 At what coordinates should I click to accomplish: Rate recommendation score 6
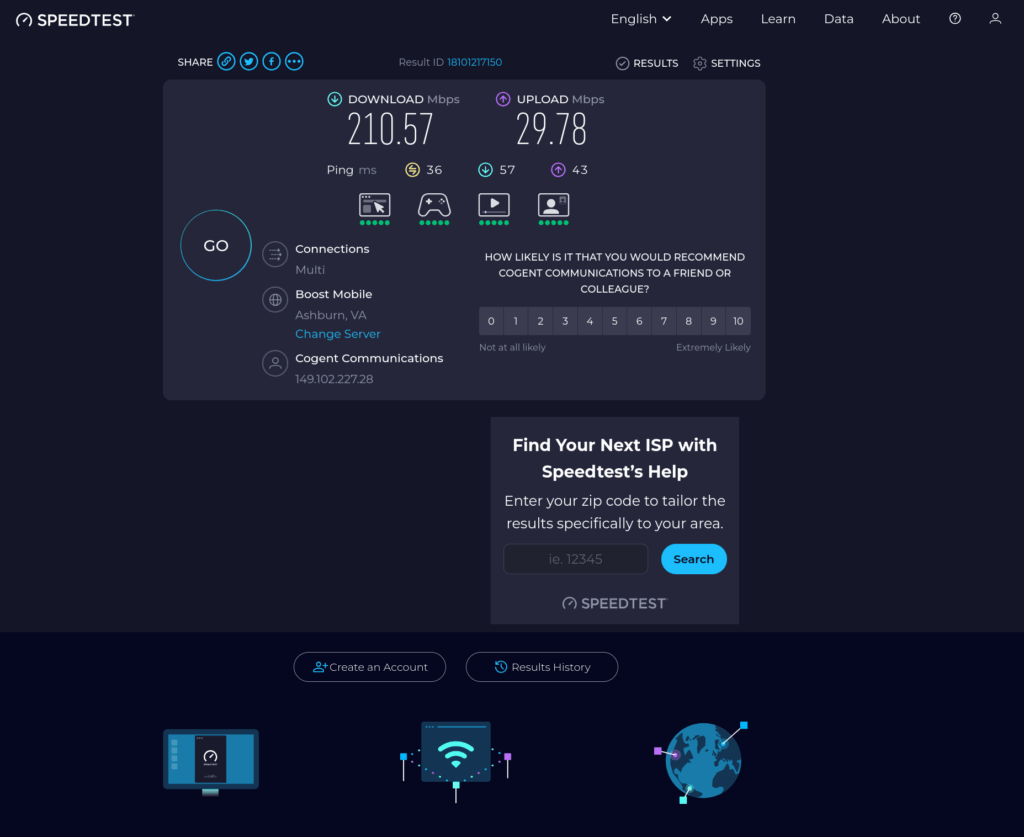639,321
